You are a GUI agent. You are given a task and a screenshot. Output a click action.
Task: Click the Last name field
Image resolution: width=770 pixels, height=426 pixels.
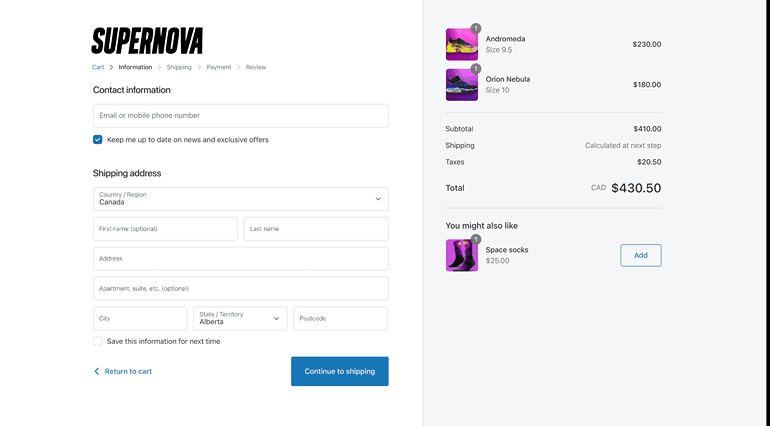coord(316,228)
